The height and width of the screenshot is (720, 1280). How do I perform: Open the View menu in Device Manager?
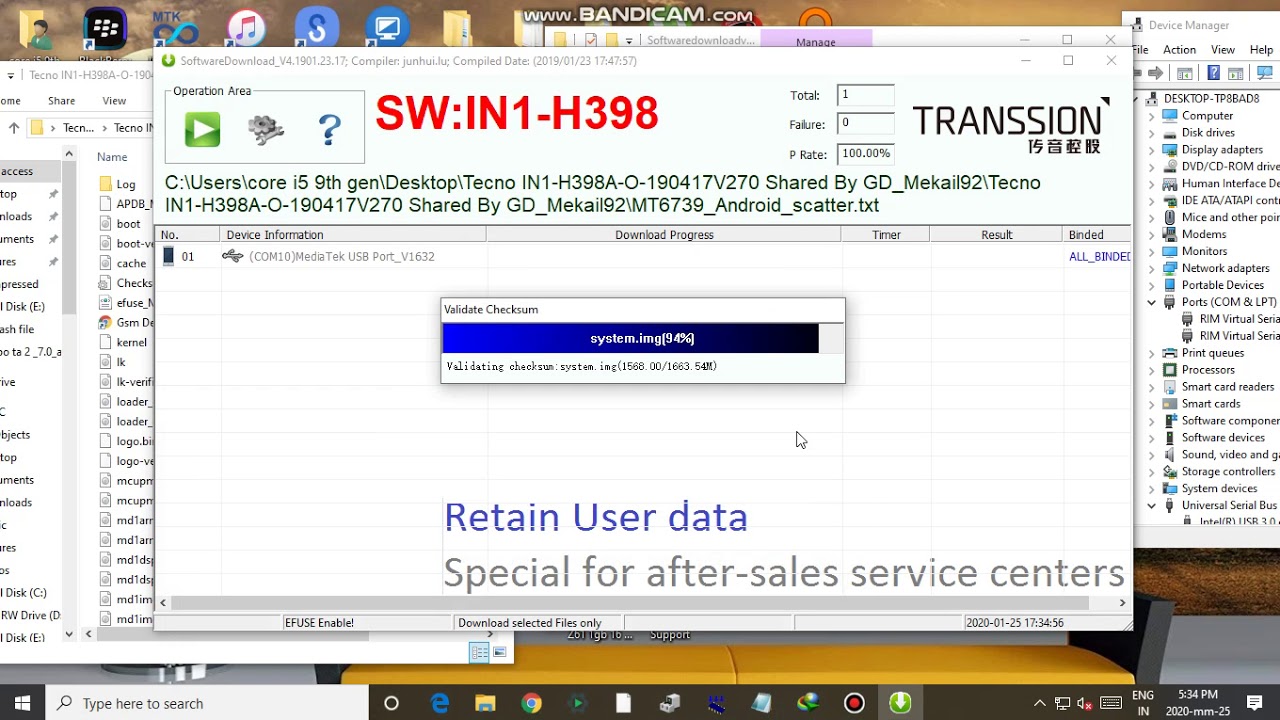1222,50
